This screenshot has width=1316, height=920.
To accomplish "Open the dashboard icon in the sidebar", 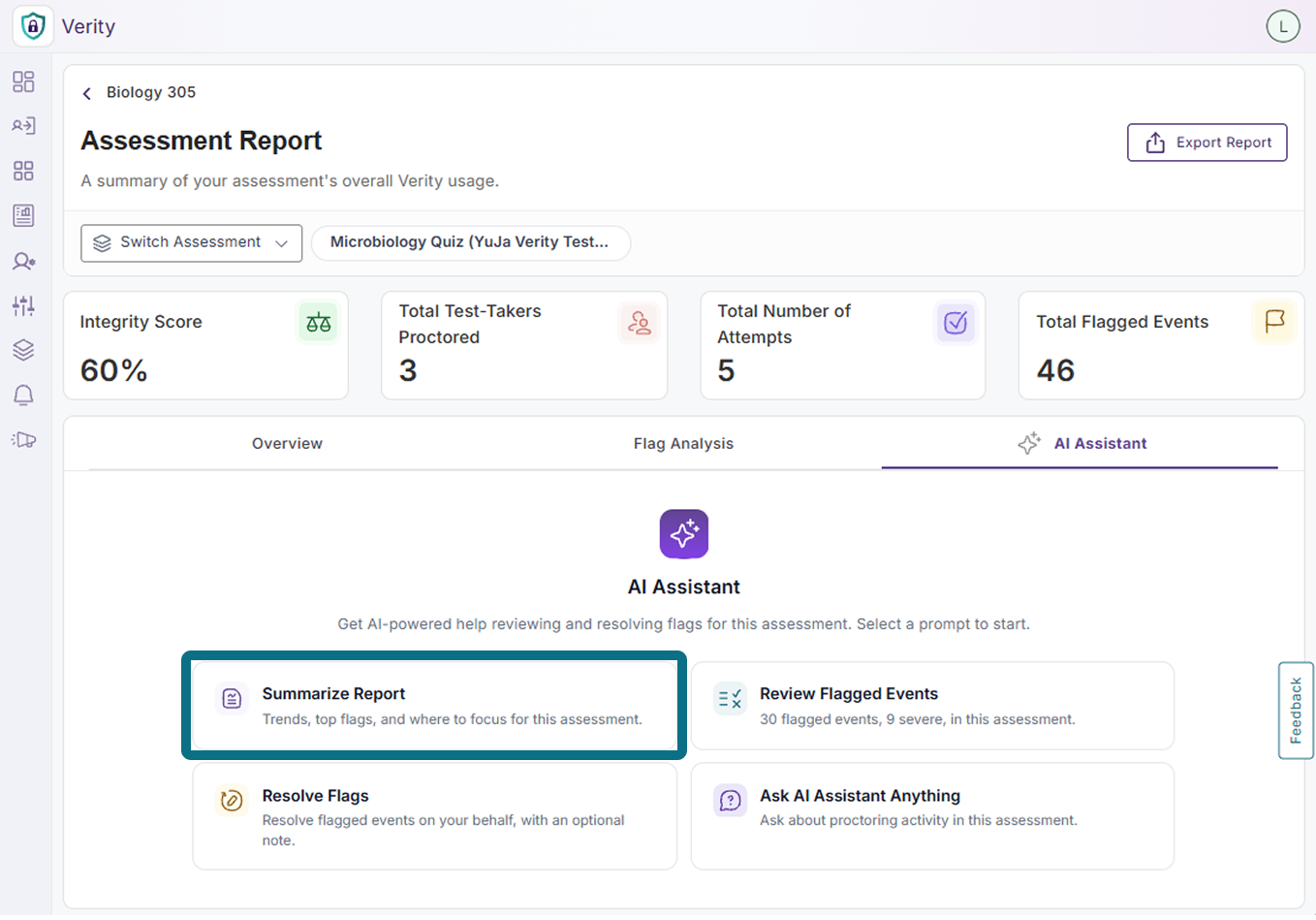I will coord(23,81).
